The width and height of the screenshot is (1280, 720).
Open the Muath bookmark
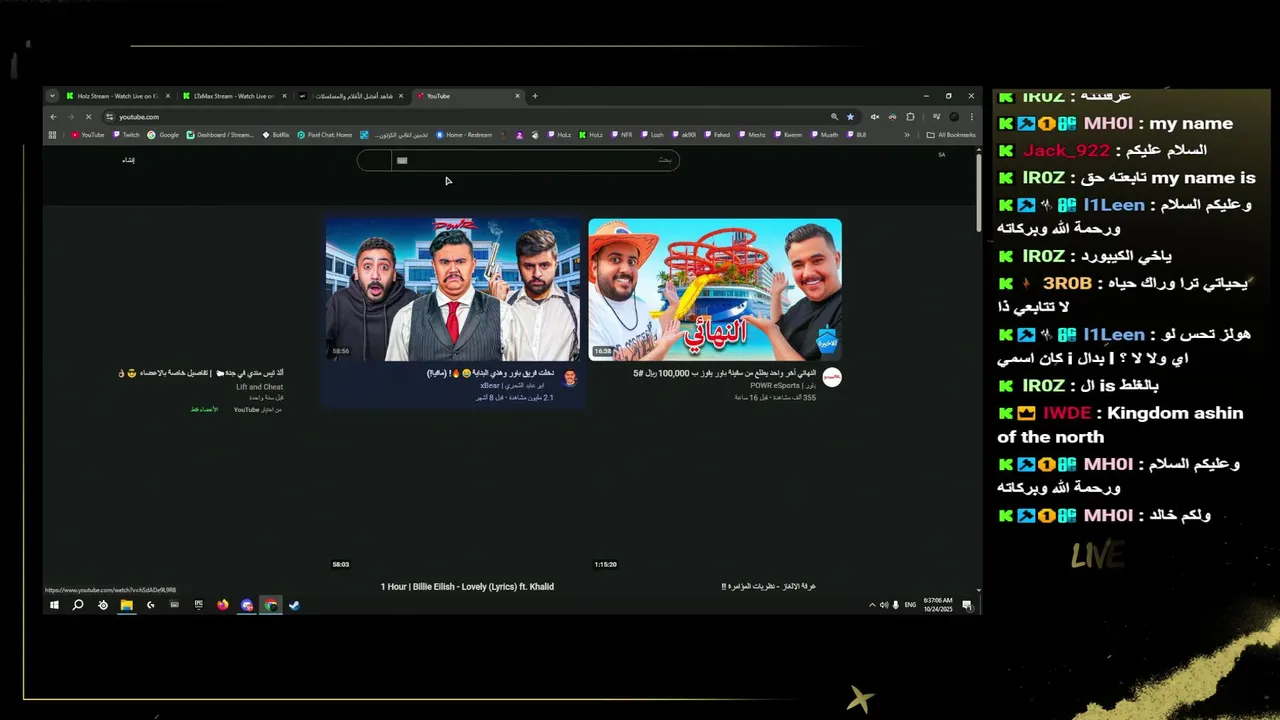(x=824, y=135)
